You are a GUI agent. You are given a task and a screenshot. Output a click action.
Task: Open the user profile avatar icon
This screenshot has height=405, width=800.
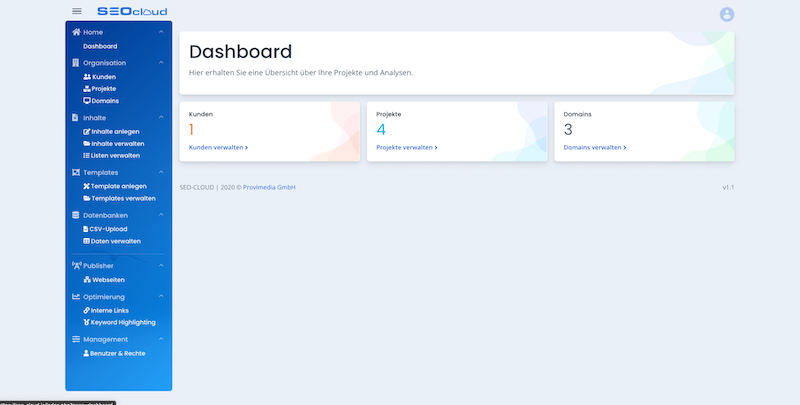coord(727,14)
